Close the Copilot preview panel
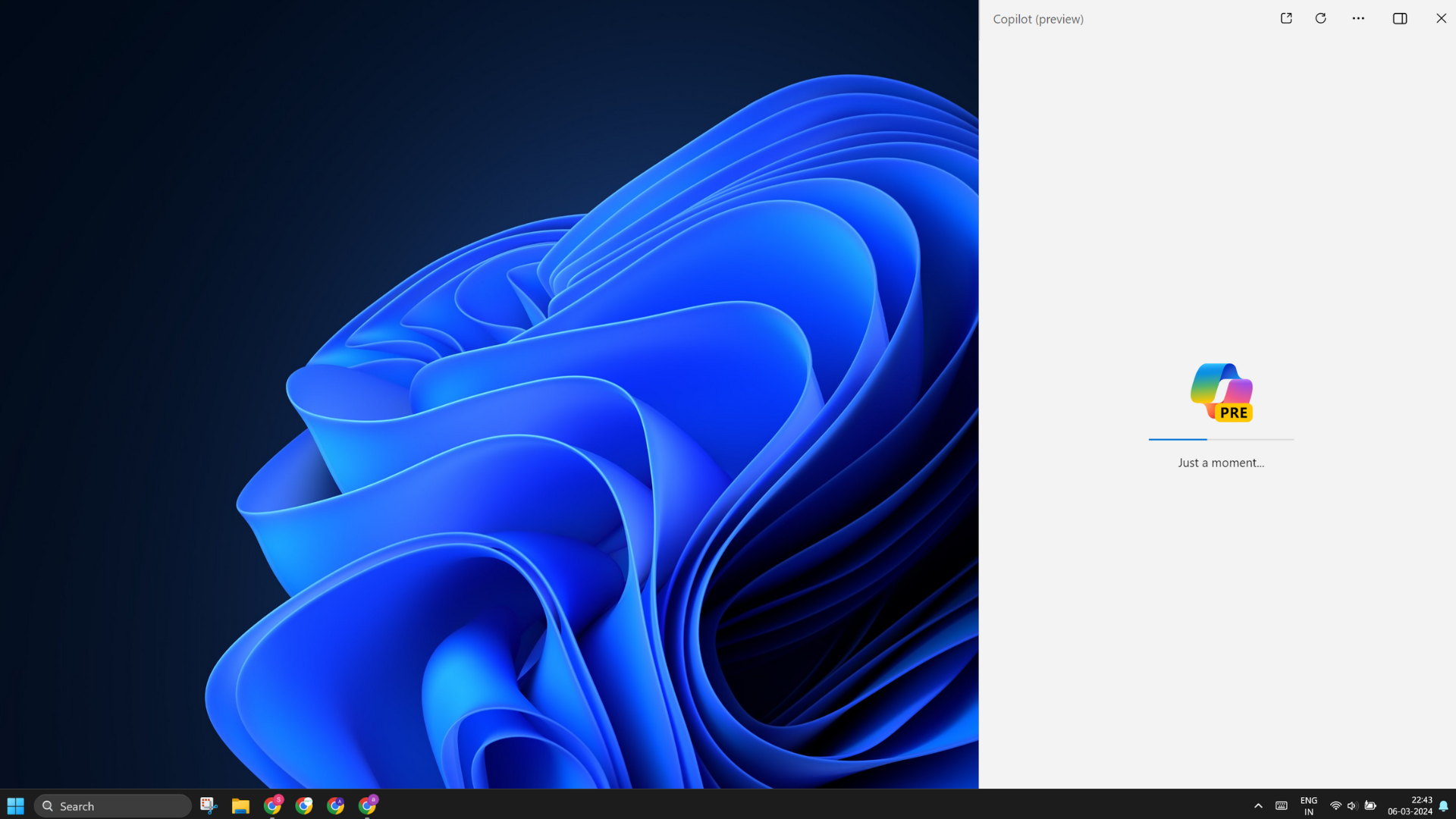 (1441, 18)
